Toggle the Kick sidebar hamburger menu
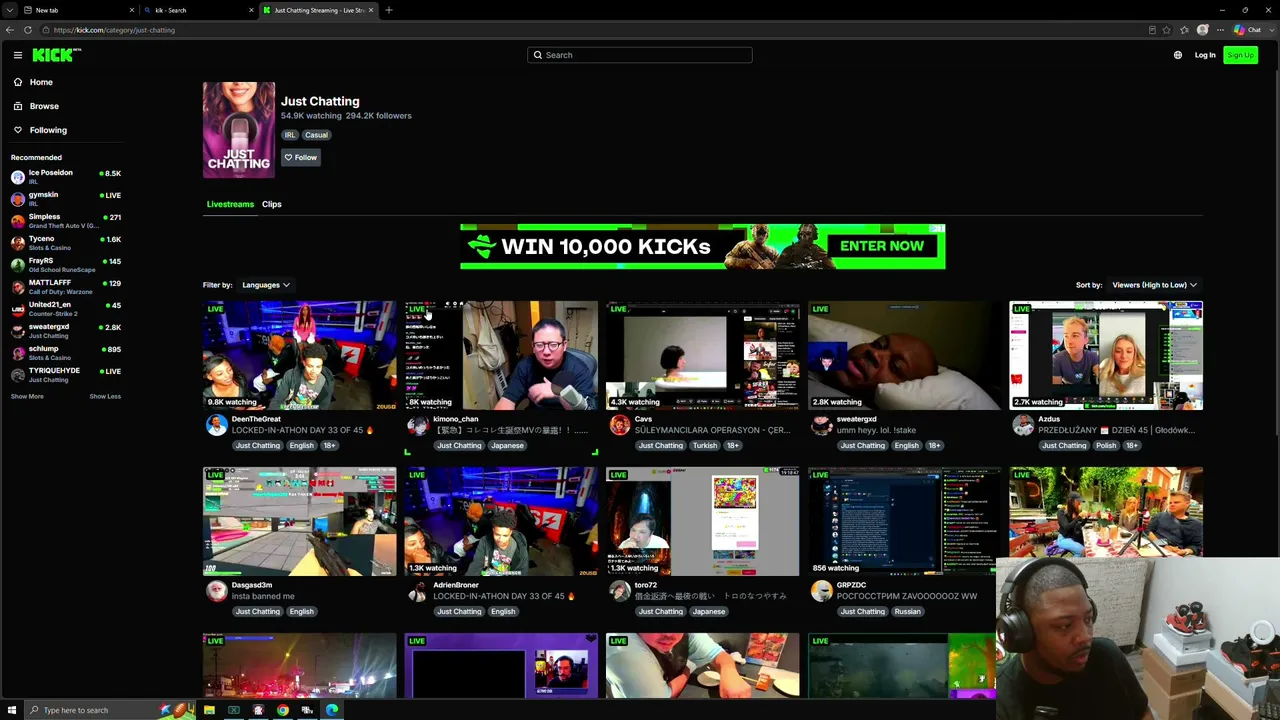This screenshot has height=720, width=1280. 17,55
